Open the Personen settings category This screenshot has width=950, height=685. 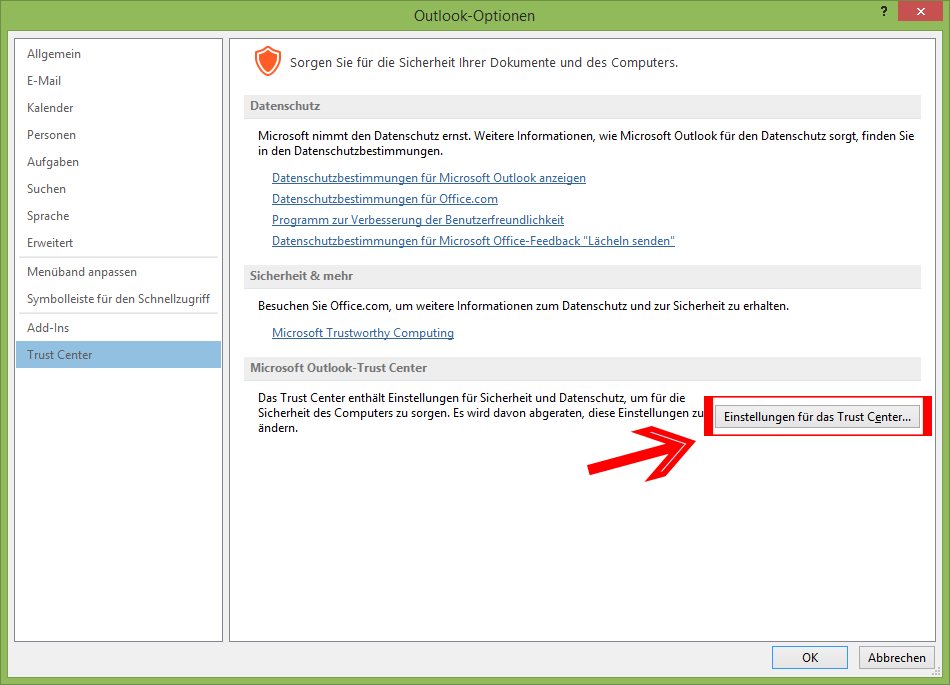(118, 134)
